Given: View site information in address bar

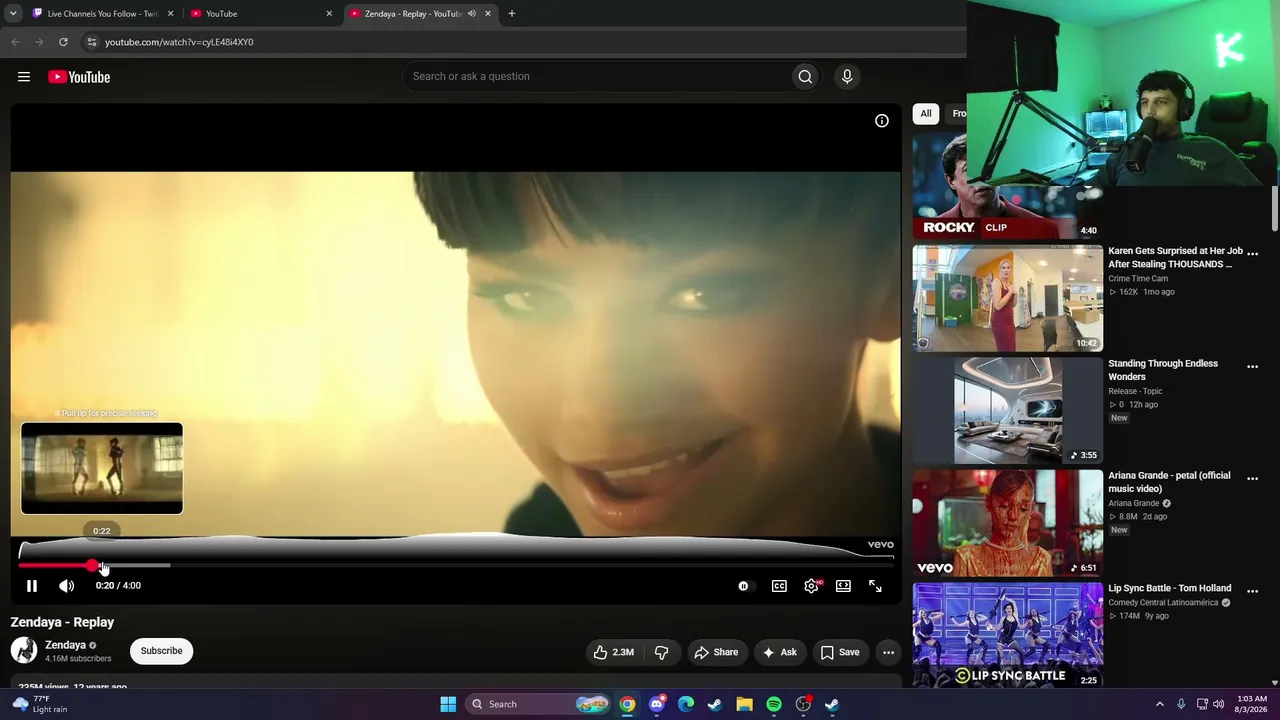Looking at the screenshot, I should pyautogui.click(x=91, y=42).
